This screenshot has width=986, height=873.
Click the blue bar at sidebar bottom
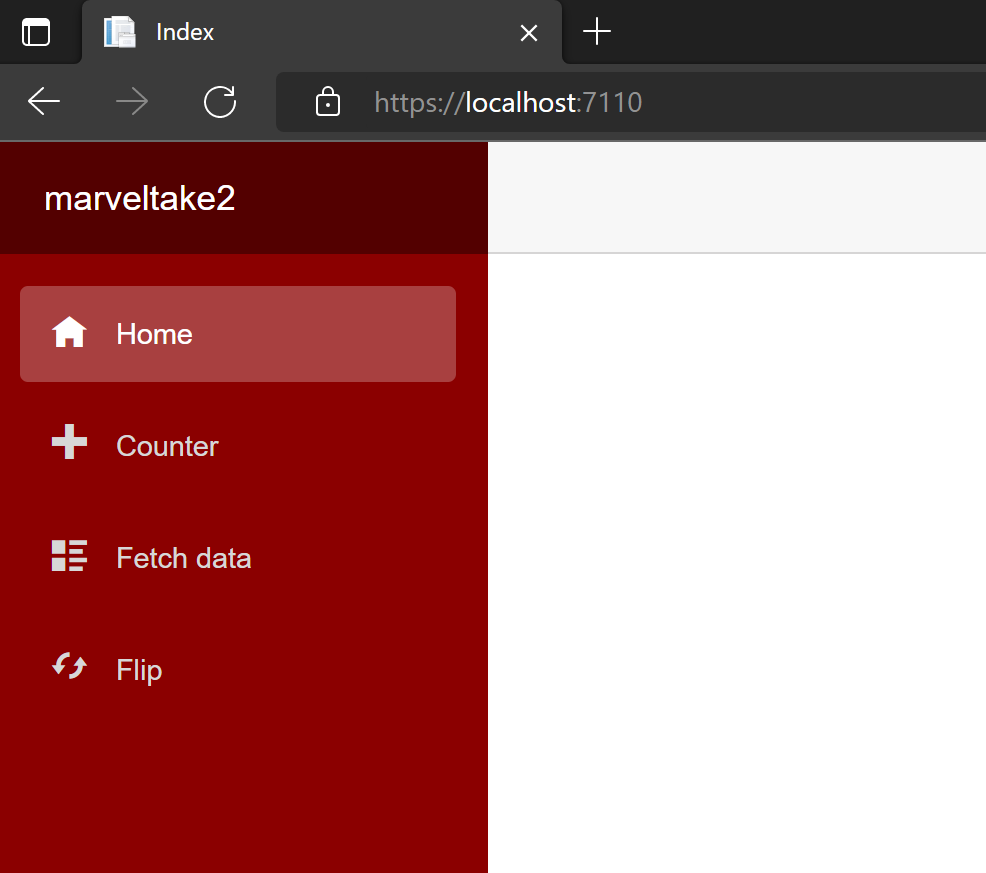coord(243,868)
